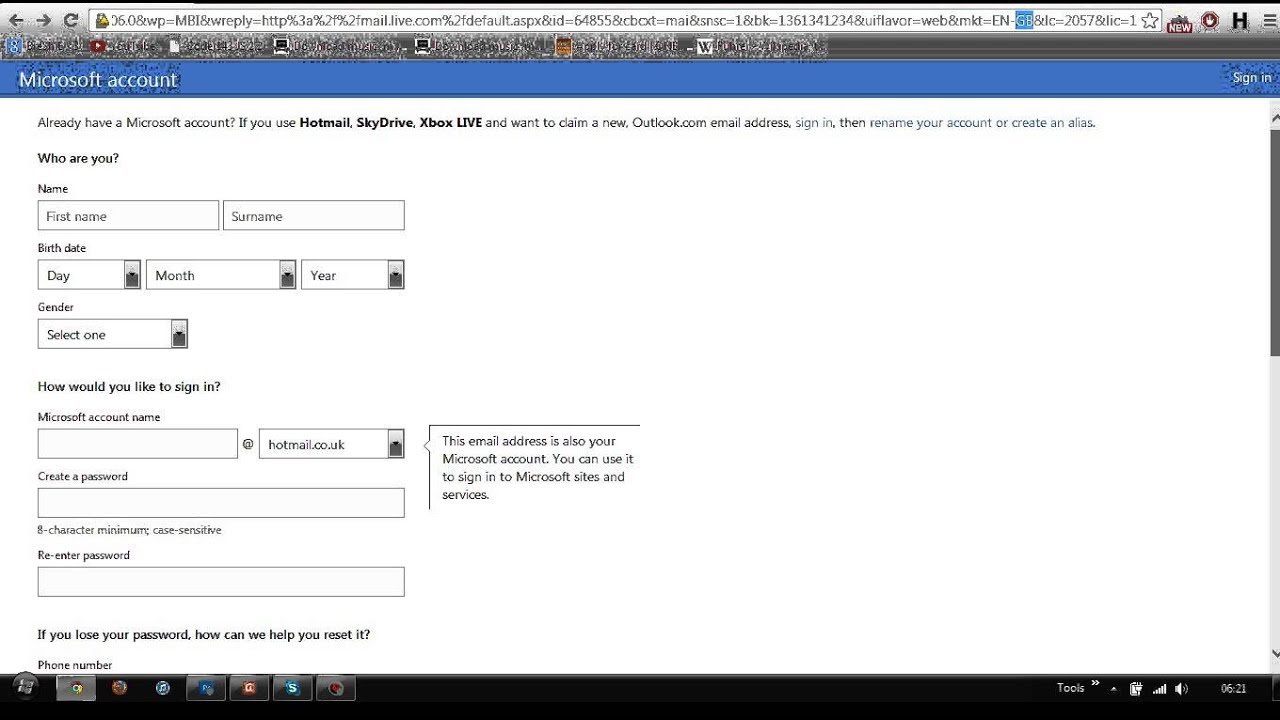Image resolution: width=1280 pixels, height=720 pixels.
Task: Open the Year birth date dropdown
Action: [x=353, y=275]
